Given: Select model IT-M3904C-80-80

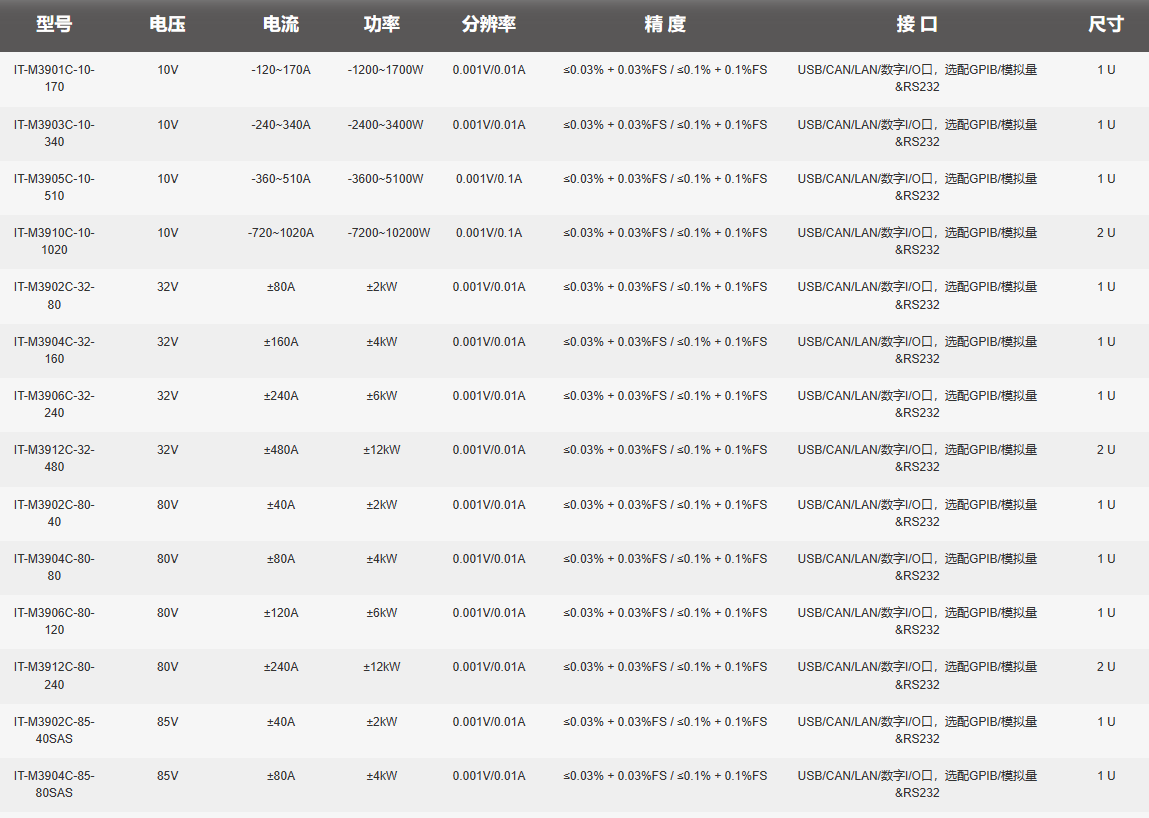Looking at the screenshot, I should [54, 567].
